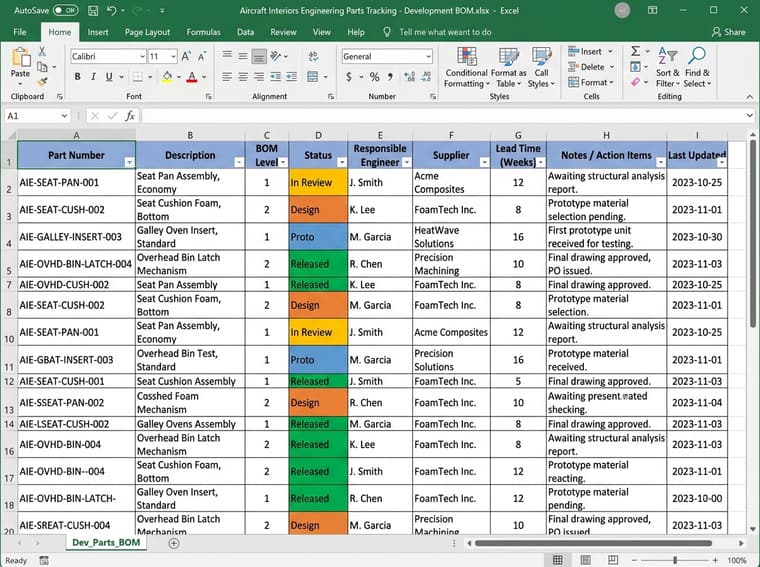Open the File menu
This screenshot has width=760, height=567.
click(x=20, y=32)
